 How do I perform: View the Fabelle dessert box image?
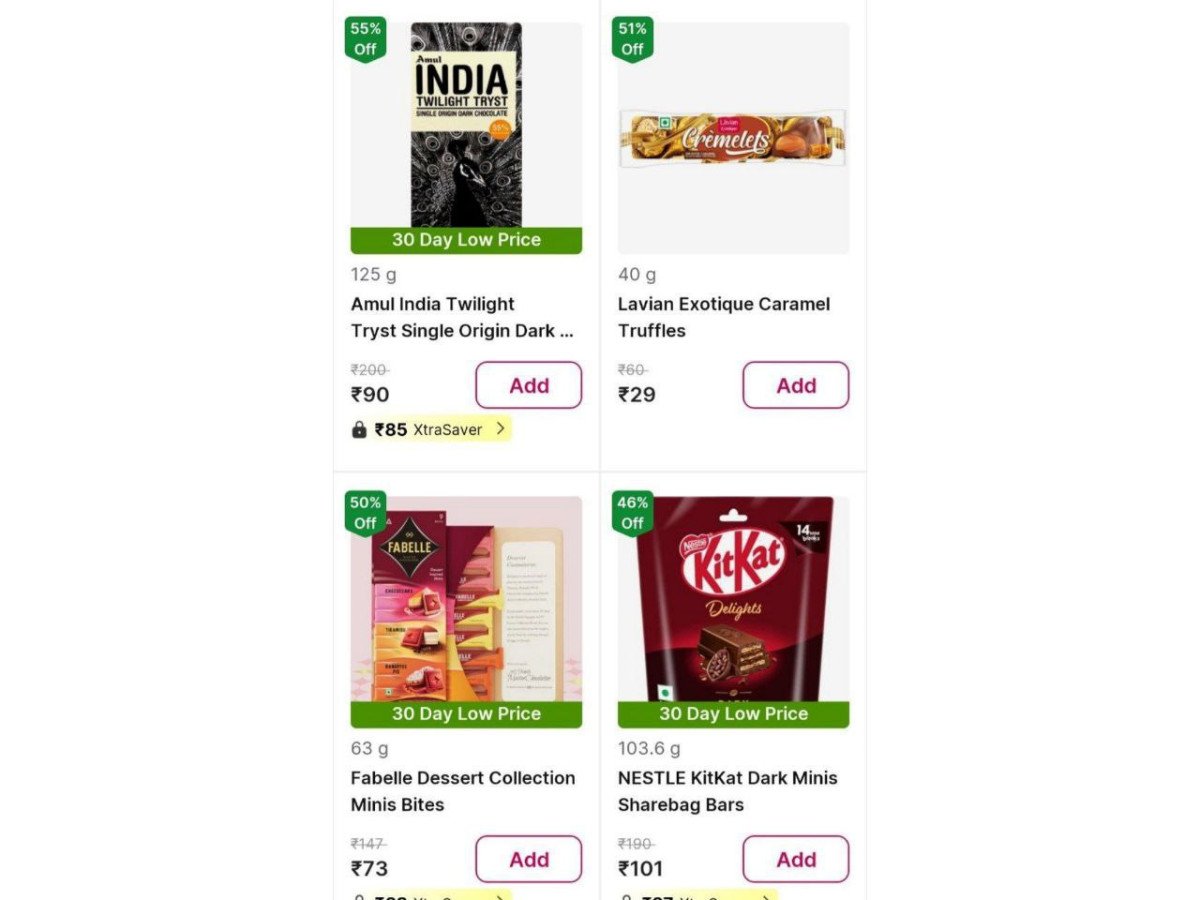point(466,600)
